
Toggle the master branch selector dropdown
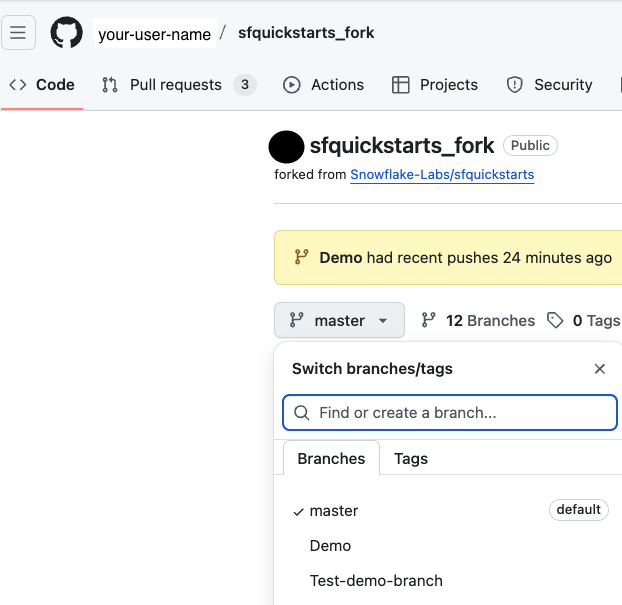(339, 320)
